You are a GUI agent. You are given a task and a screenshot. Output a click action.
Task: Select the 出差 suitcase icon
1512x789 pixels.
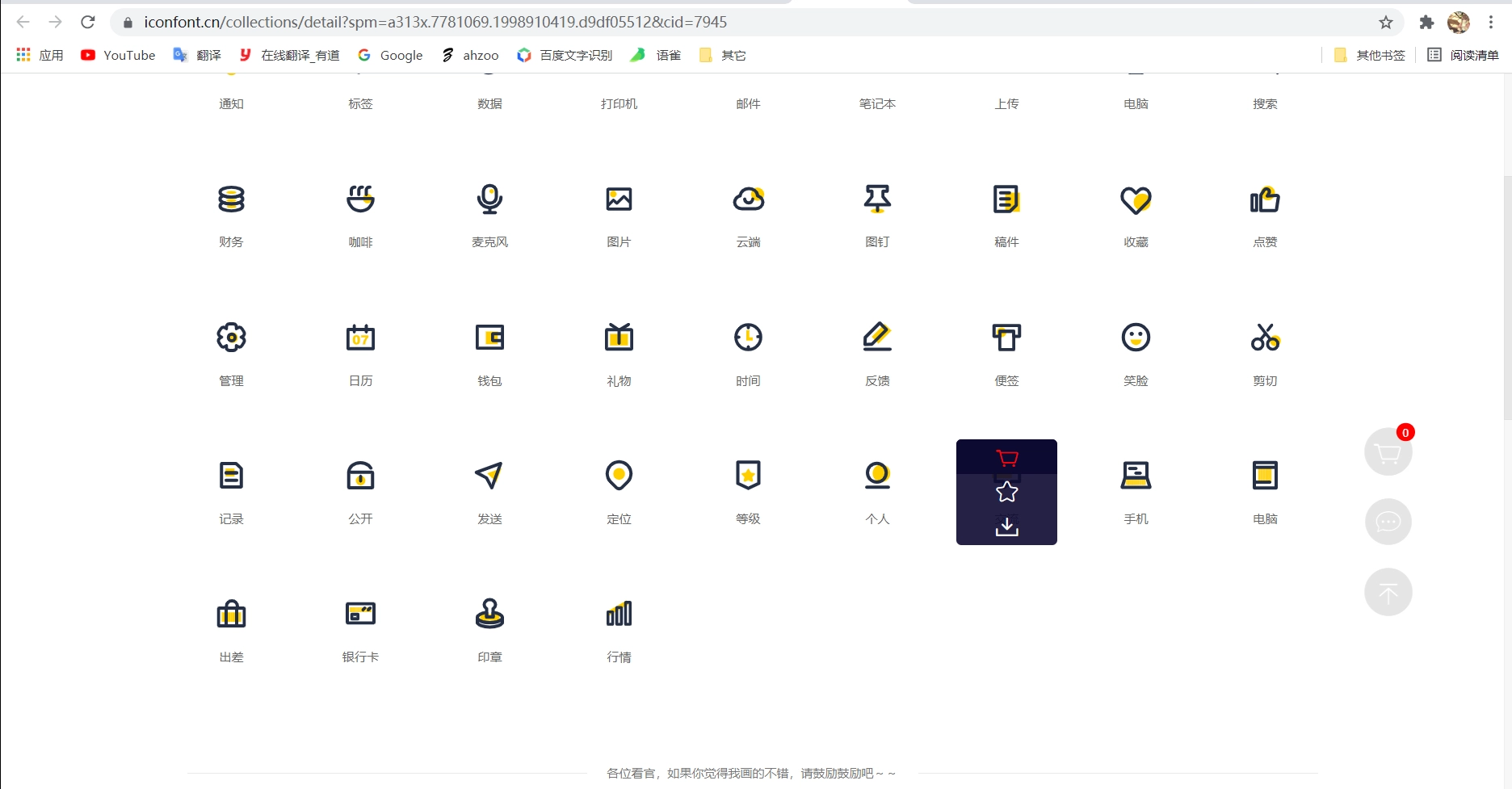[x=231, y=614]
